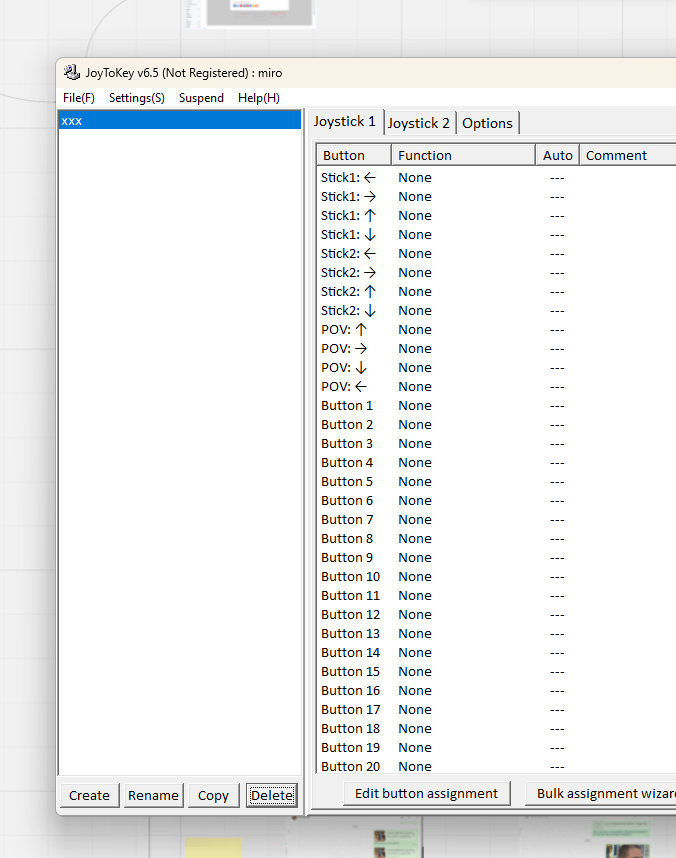
Task: Select the Button 7 row
Action: 496,519
